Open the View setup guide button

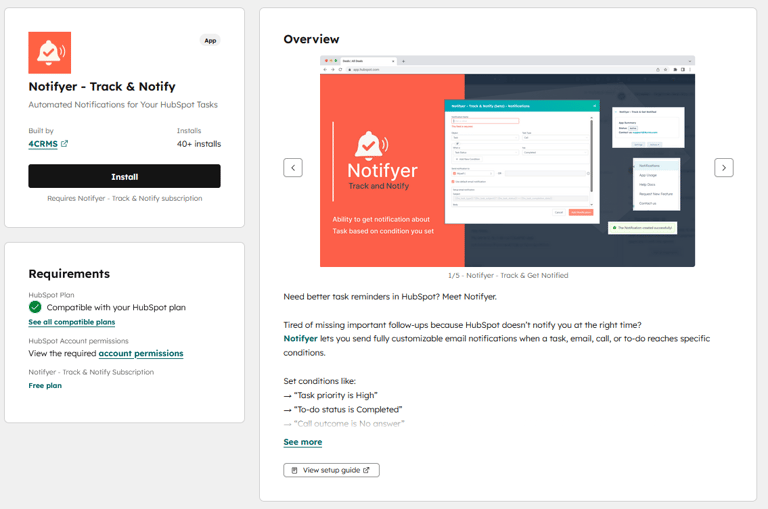tap(331, 470)
